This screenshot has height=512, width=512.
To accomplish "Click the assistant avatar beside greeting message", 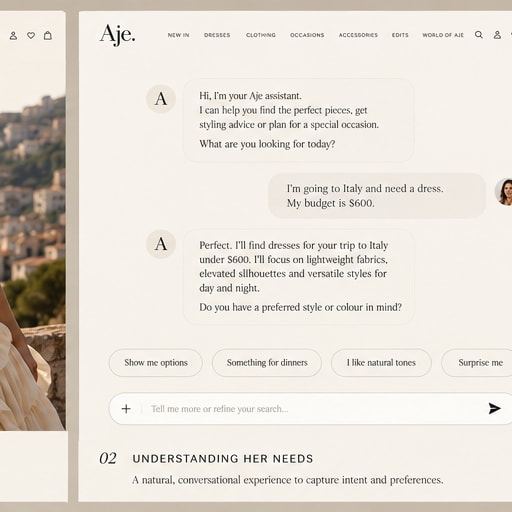I will pyautogui.click(x=161, y=99).
